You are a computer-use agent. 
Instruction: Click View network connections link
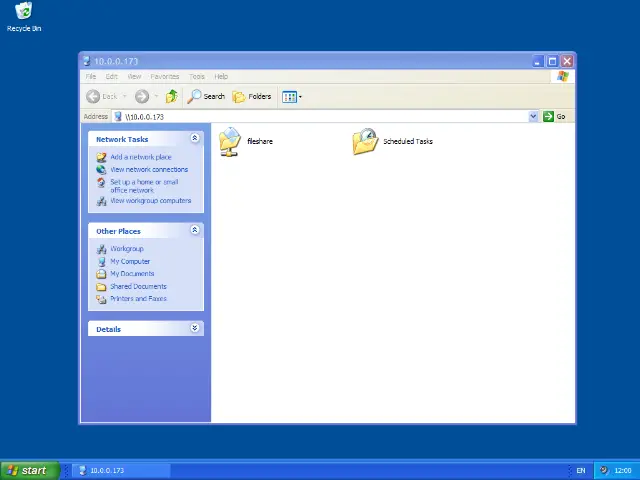[x=149, y=169]
